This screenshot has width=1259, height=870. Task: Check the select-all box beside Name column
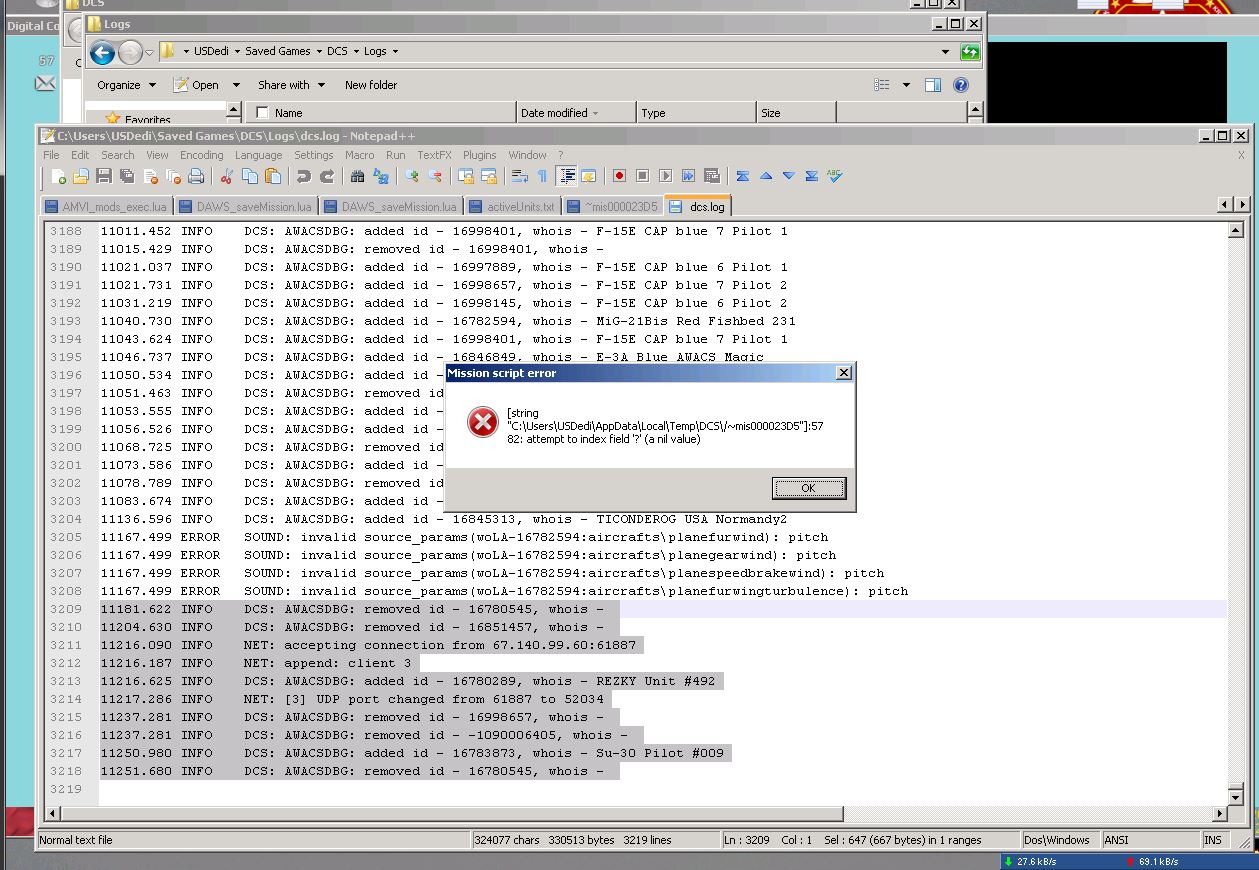tap(263, 113)
